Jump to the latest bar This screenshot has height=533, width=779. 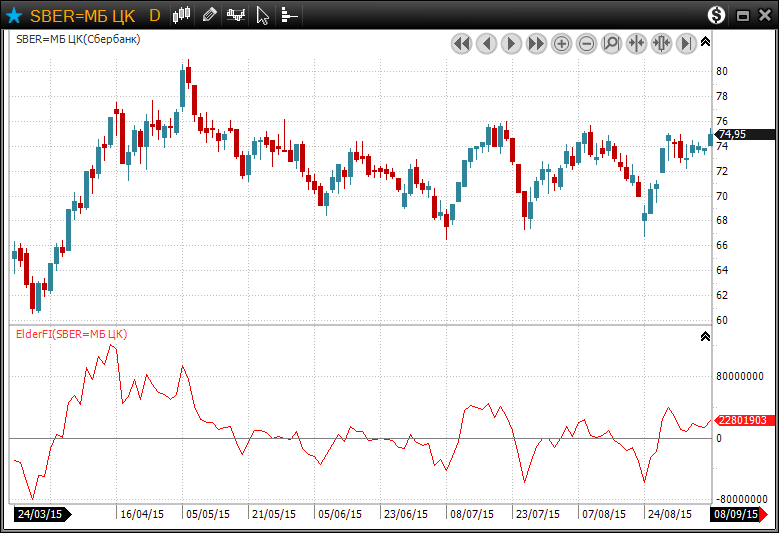[686, 43]
